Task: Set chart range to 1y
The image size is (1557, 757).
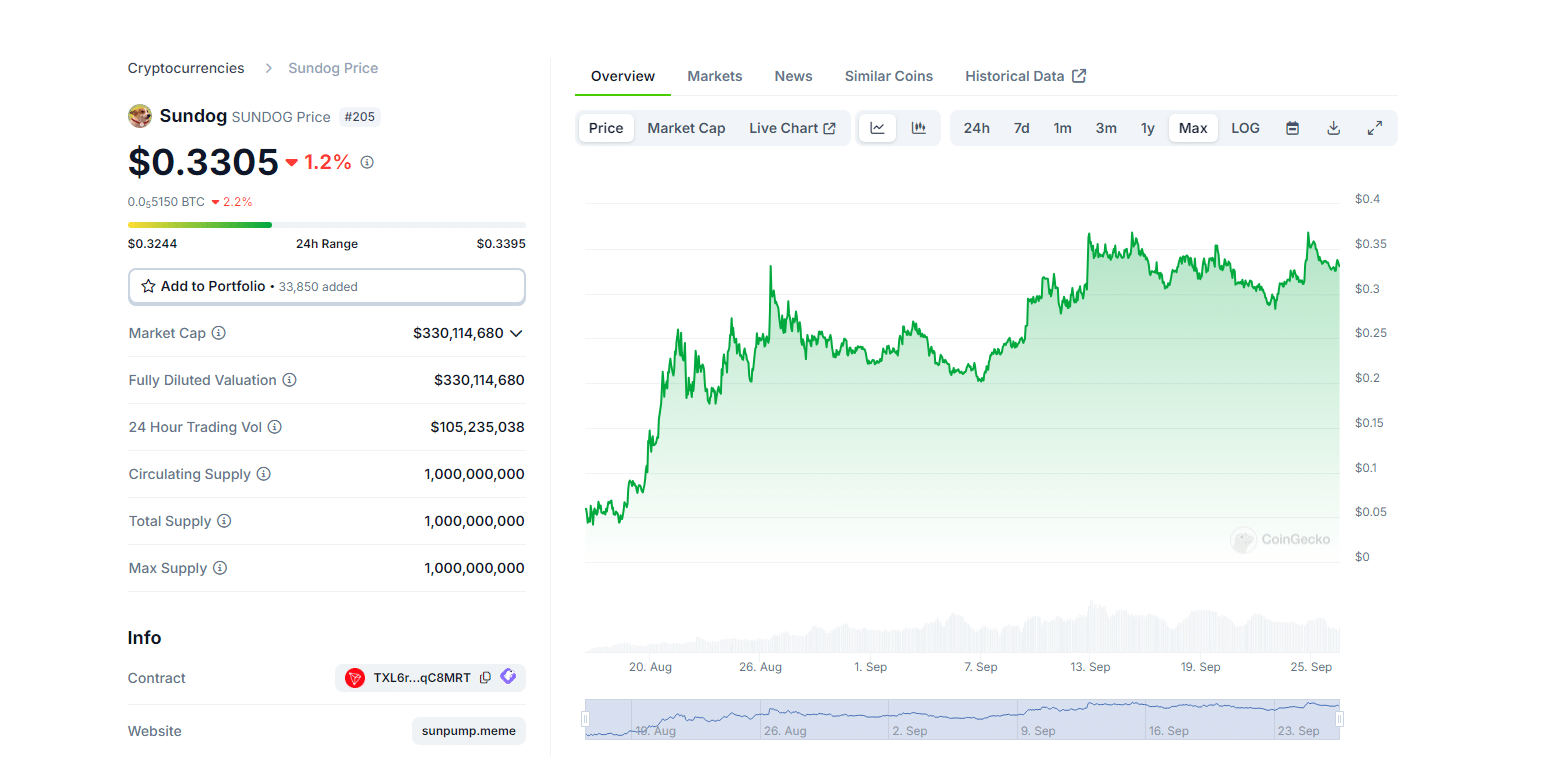Action: click(1148, 128)
